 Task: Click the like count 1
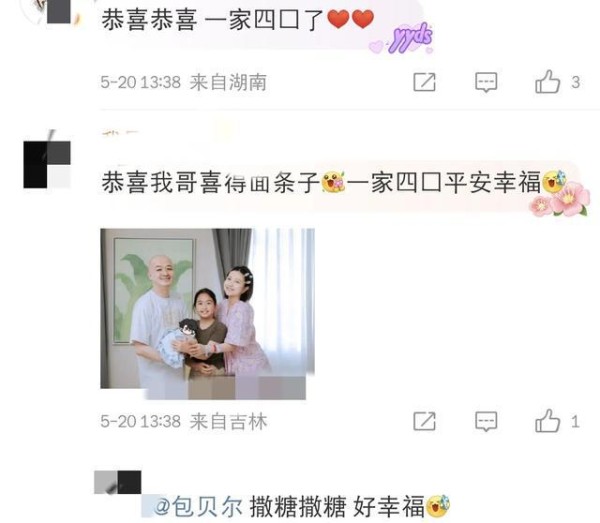(575, 422)
